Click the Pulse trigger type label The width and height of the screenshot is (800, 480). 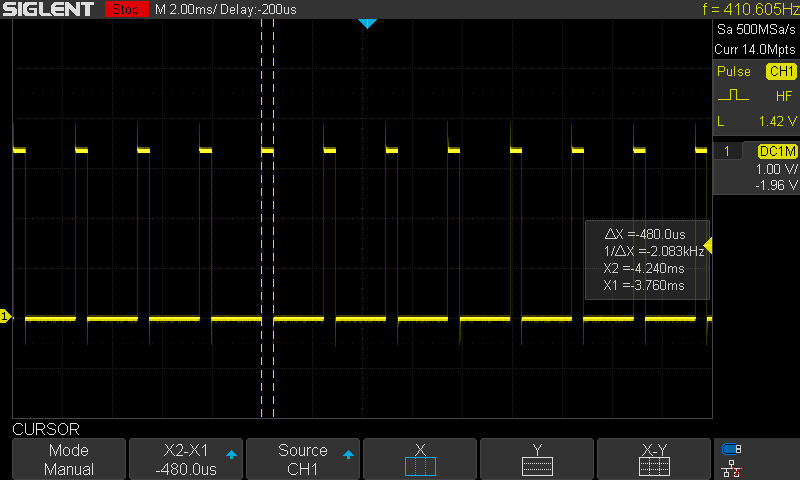pyautogui.click(x=734, y=71)
